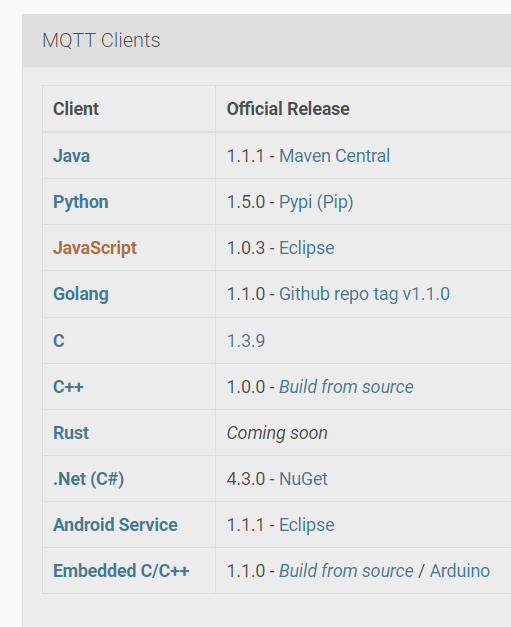Open the C++ client link
This screenshot has width=511, height=627.
pyautogui.click(x=68, y=387)
